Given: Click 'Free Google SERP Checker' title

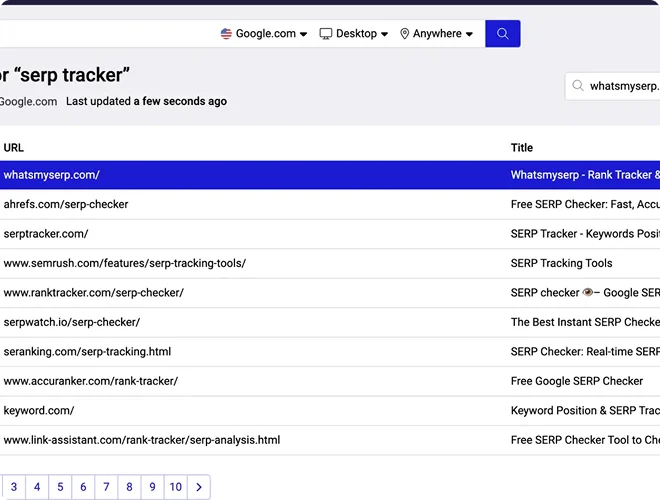Looking at the screenshot, I should 577,381.
